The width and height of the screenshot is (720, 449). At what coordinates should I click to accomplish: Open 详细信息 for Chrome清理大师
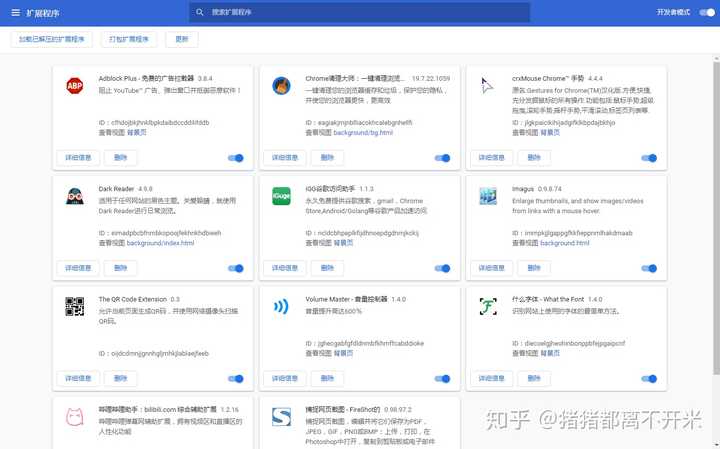coord(285,157)
